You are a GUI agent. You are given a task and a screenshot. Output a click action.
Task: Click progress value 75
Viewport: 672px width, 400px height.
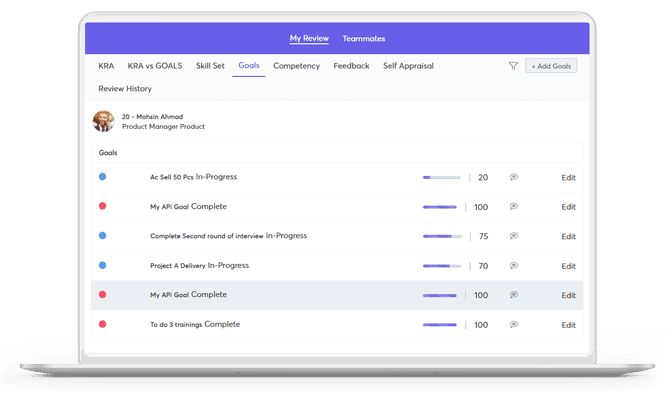pos(483,236)
